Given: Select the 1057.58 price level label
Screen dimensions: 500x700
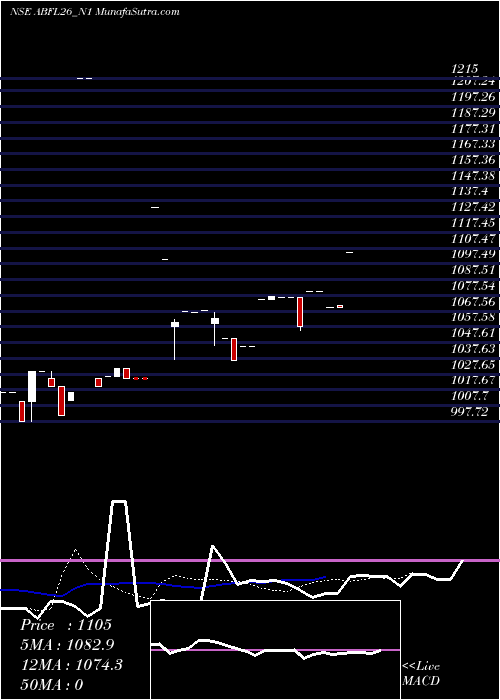Looking at the screenshot, I should [x=473, y=317].
